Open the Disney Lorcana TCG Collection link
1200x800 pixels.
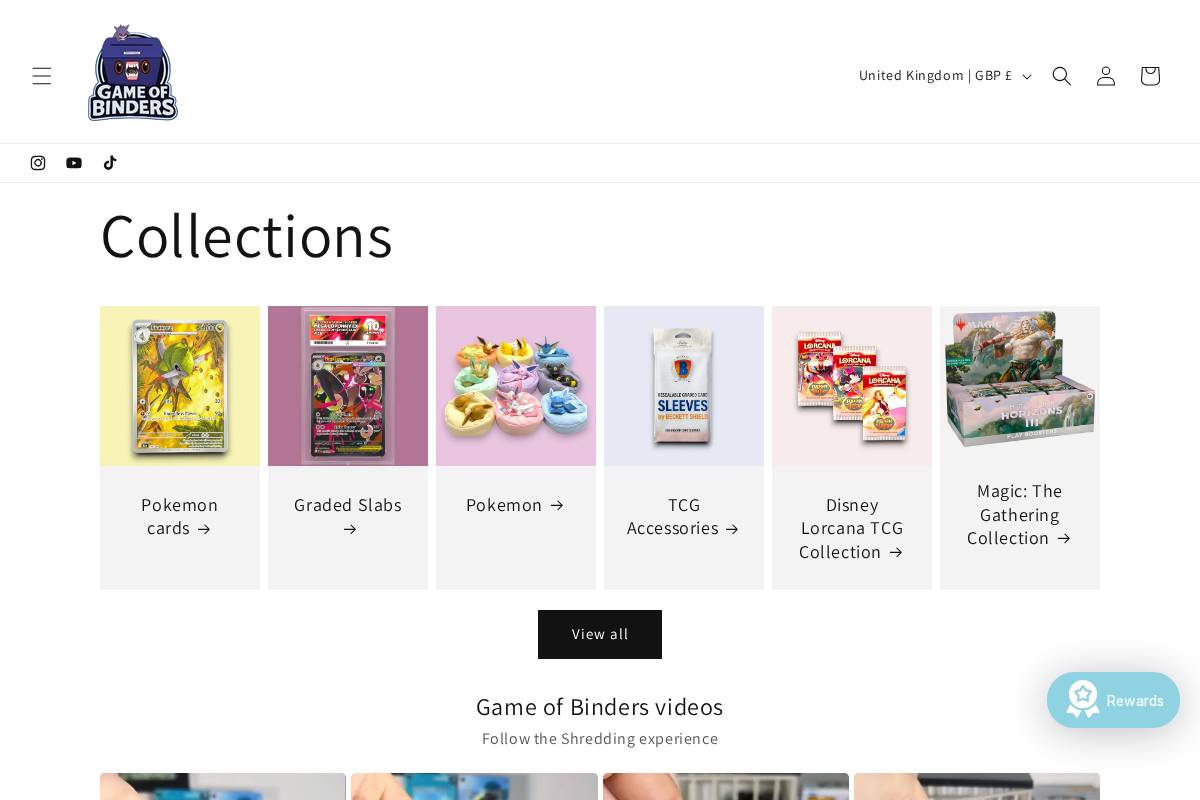(x=851, y=528)
